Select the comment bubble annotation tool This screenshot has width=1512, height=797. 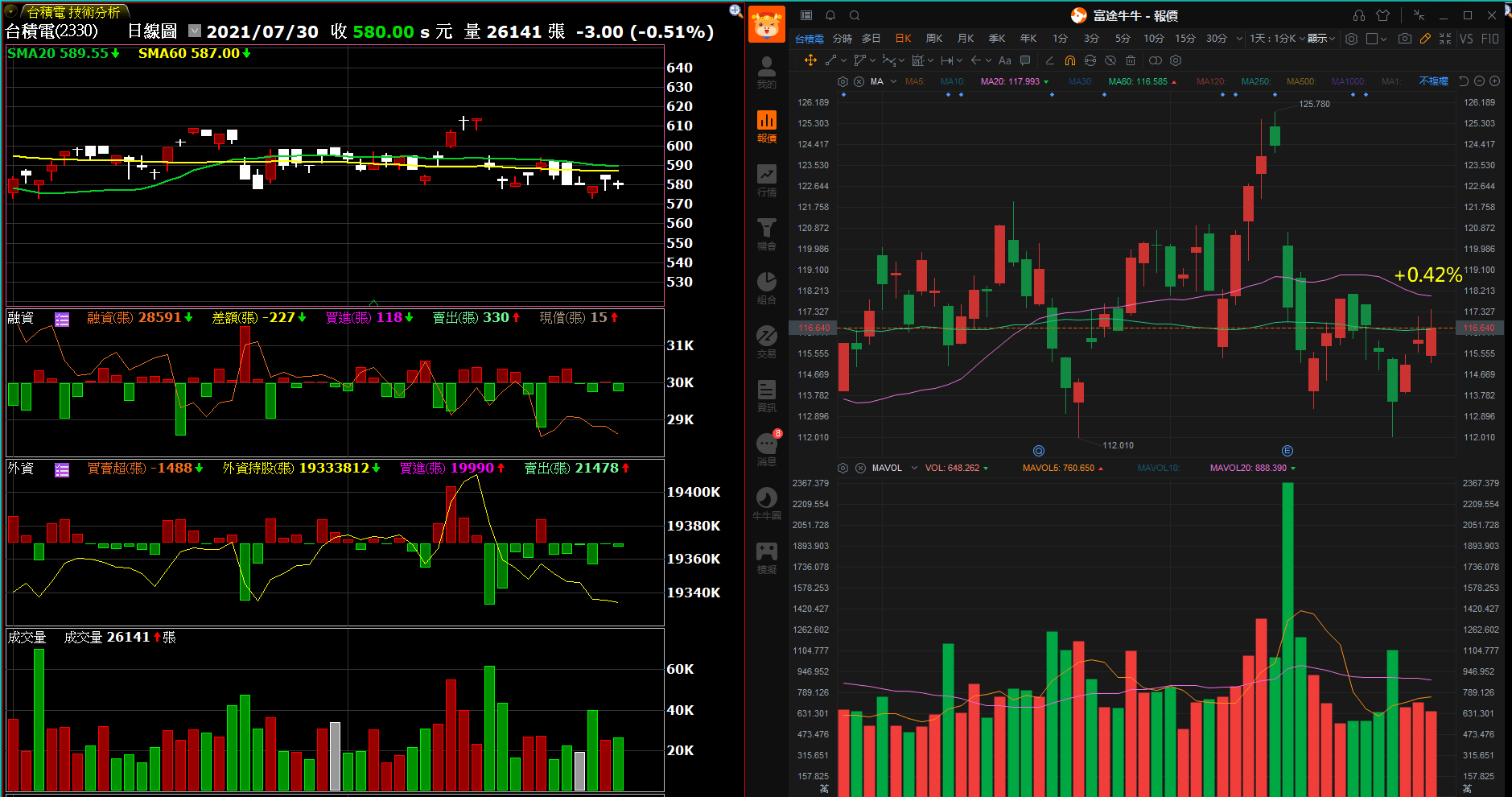click(x=1025, y=60)
